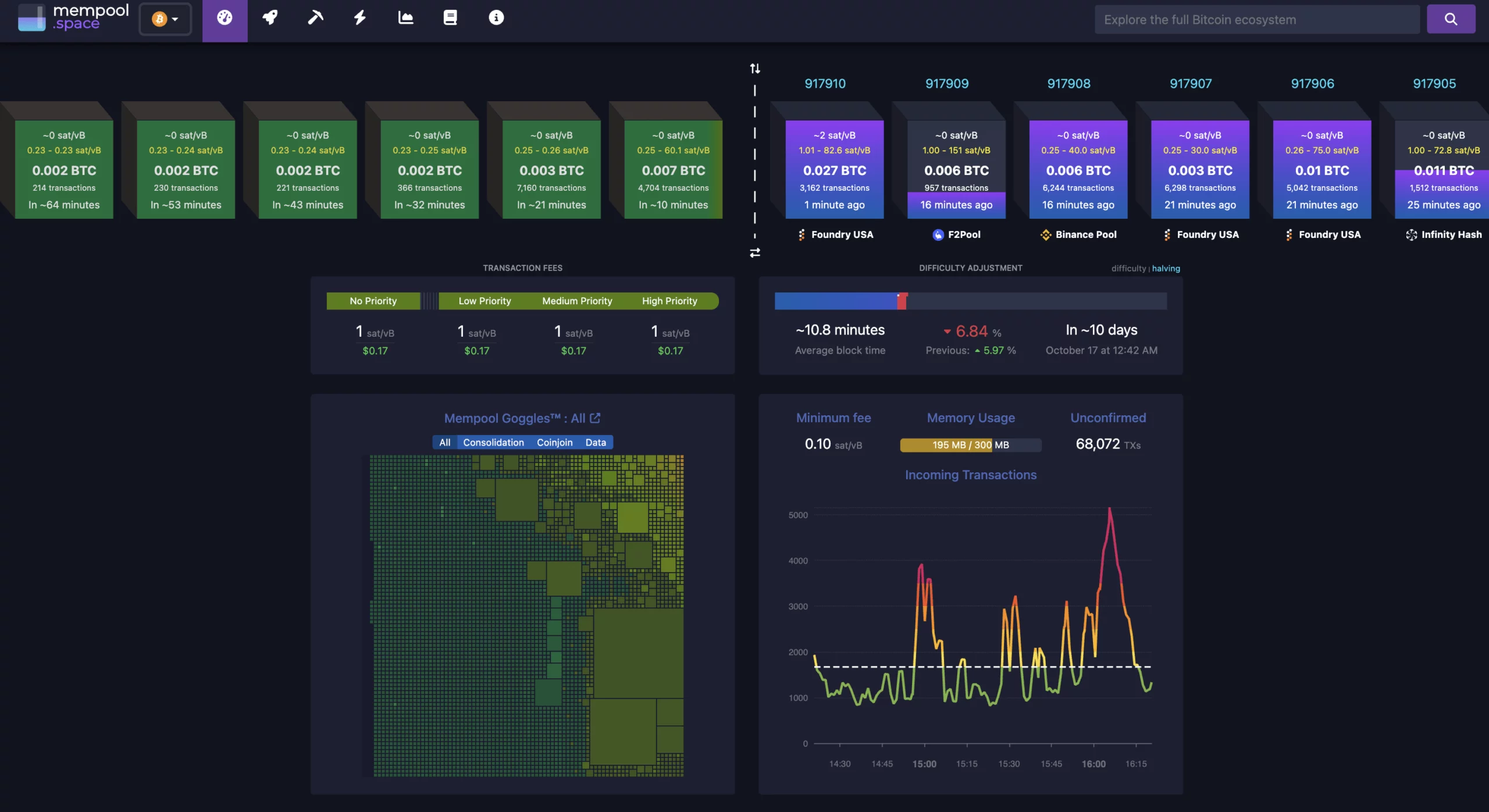Open the Lightning network bolt icon
Screen dimensions: 1489x812
[x=360, y=18]
